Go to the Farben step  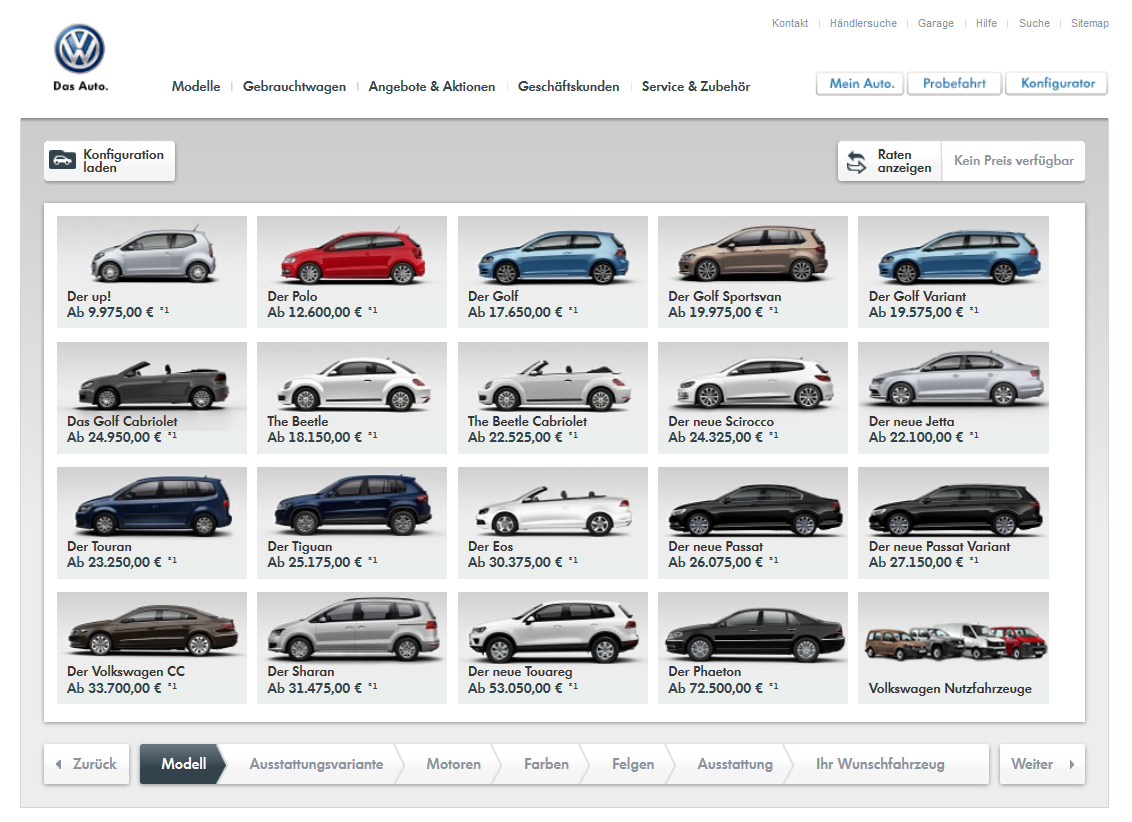coord(546,764)
